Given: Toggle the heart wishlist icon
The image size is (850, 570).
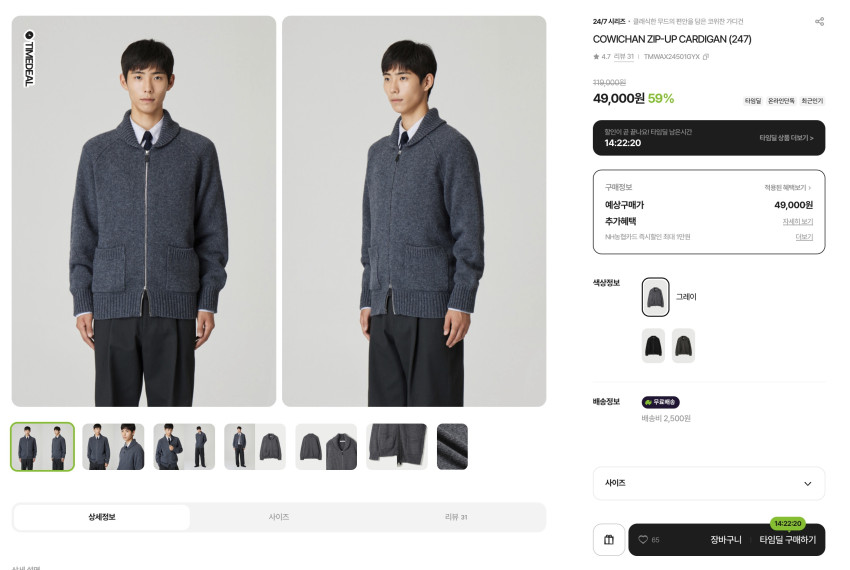Looking at the screenshot, I should click(643, 540).
